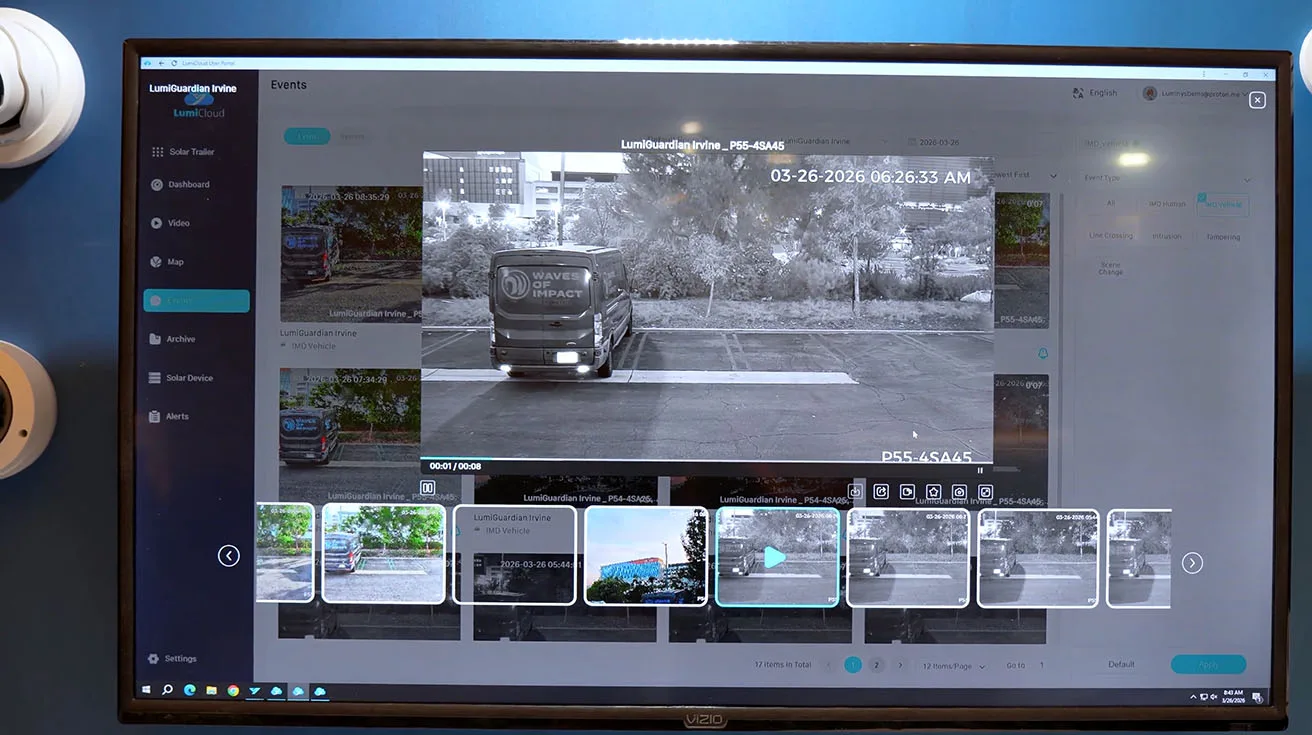Click the snapshot camera icon below video
The width and height of the screenshot is (1312, 735).
959,492
